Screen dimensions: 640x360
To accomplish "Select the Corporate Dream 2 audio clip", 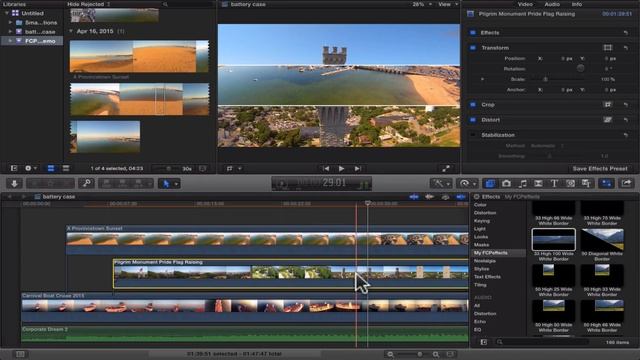I will click(x=245, y=334).
